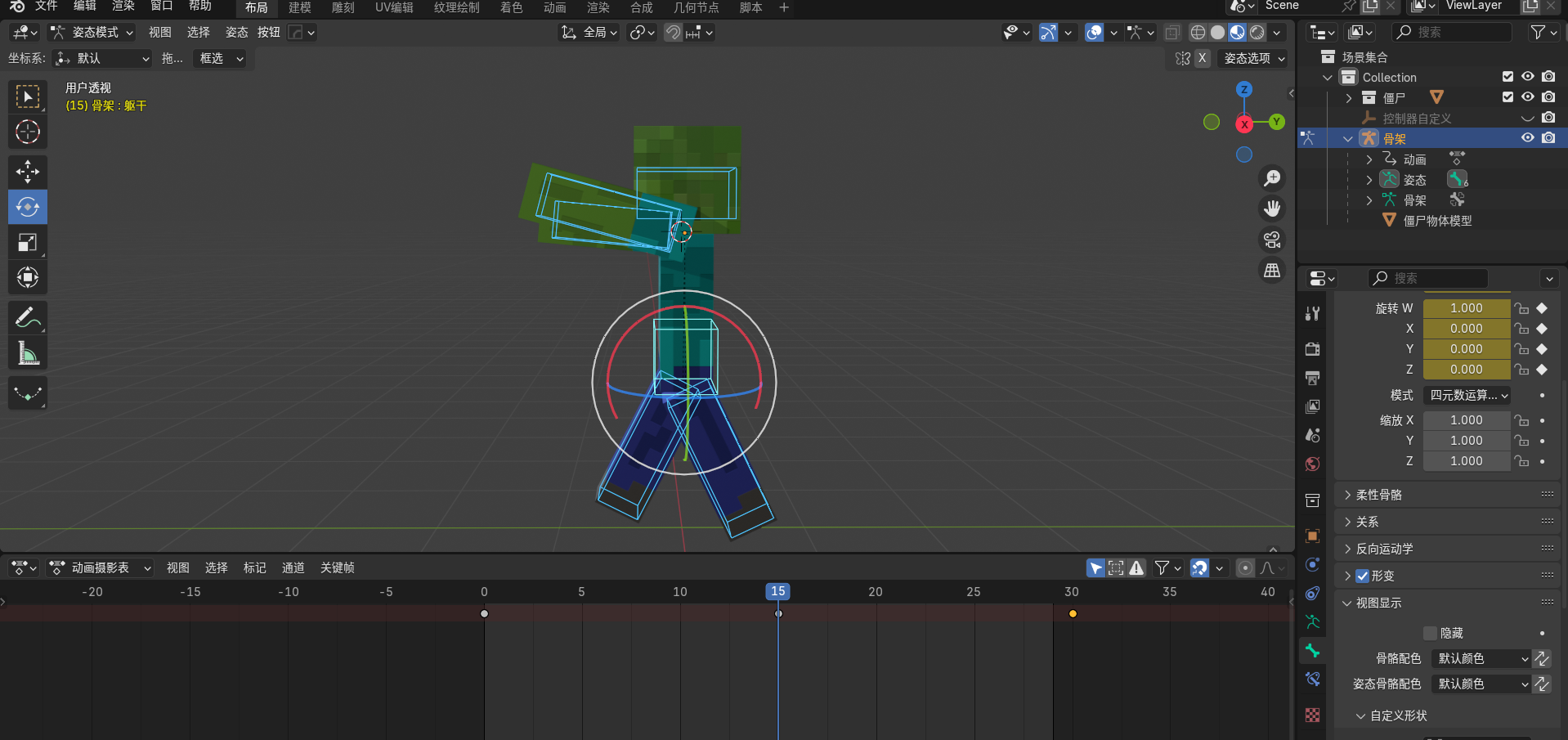Open the 四元数运算 rotation mode dropdown
The height and width of the screenshot is (740, 1568).
[1467, 395]
